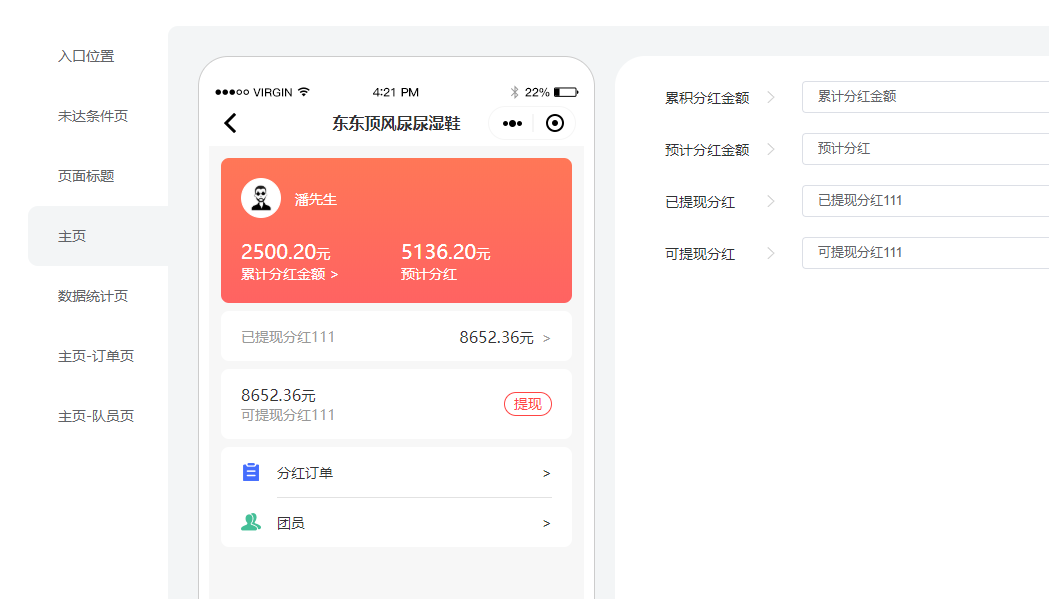This screenshot has height=599, width=1049.
Task: Click the 潘先生 username text
Action: tap(316, 199)
